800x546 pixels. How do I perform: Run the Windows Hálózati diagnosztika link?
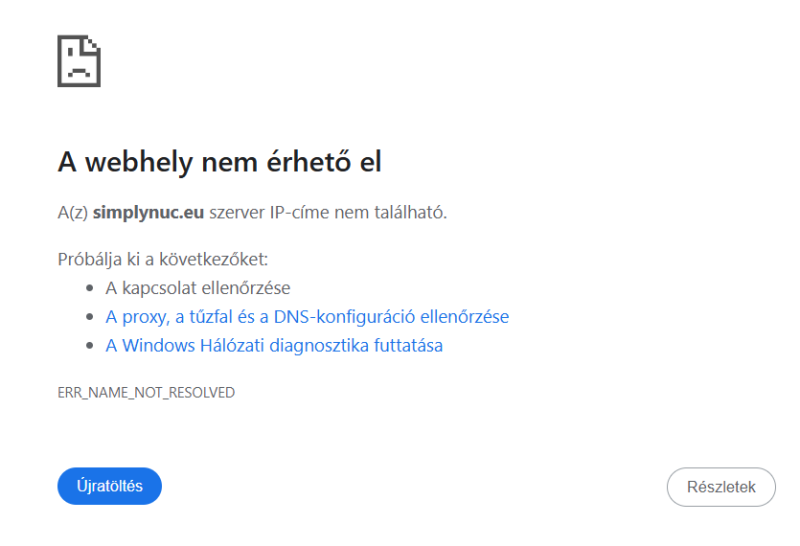pos(274,346)
